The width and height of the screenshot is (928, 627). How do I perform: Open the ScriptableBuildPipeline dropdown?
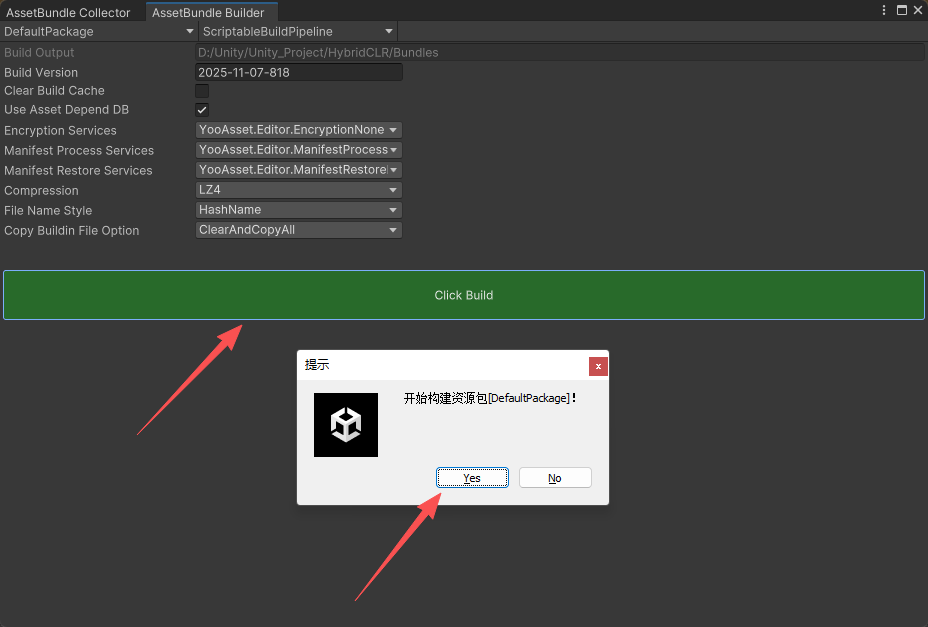point(298,31)
